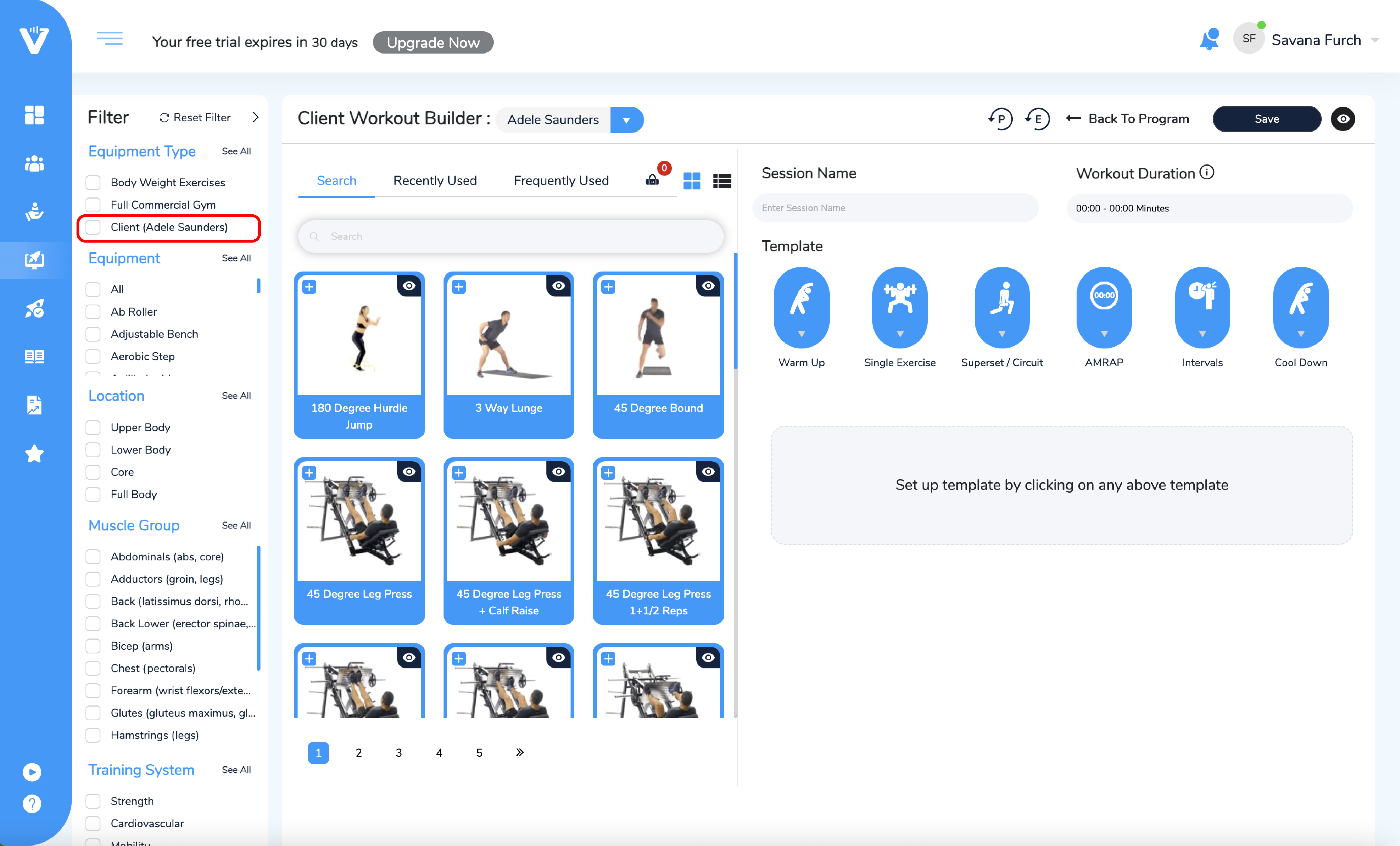Add 45 Degree Leg Press + Calf Raise
Screen dimensions: 1400x846
(458, 472)
